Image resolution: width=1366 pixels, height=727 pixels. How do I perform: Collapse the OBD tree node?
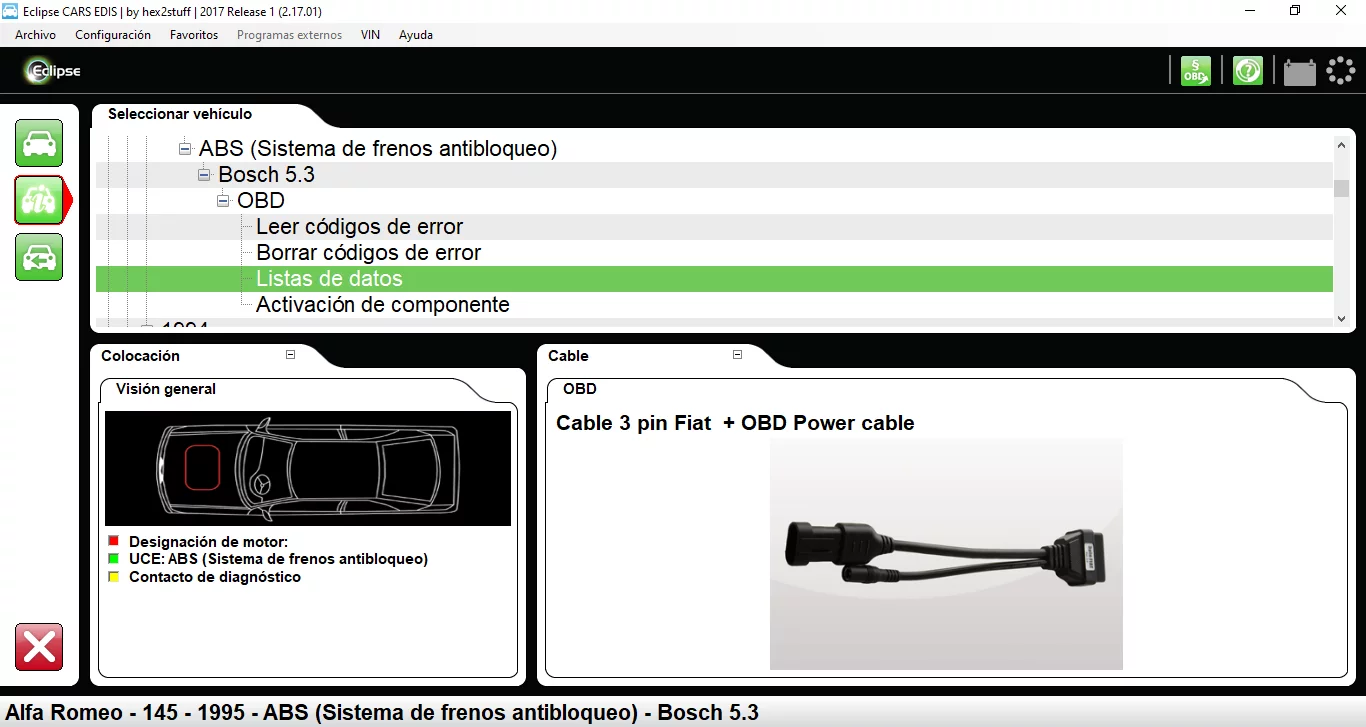pyautogui.click(x=223, y=201)
